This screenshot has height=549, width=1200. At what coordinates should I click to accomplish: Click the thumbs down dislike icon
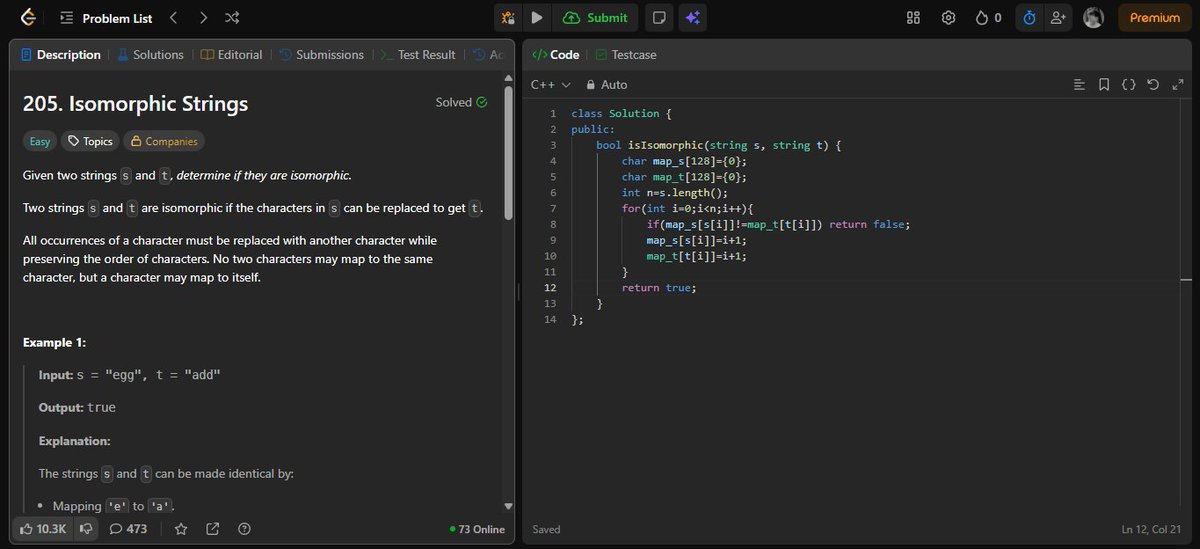[86, 528]
